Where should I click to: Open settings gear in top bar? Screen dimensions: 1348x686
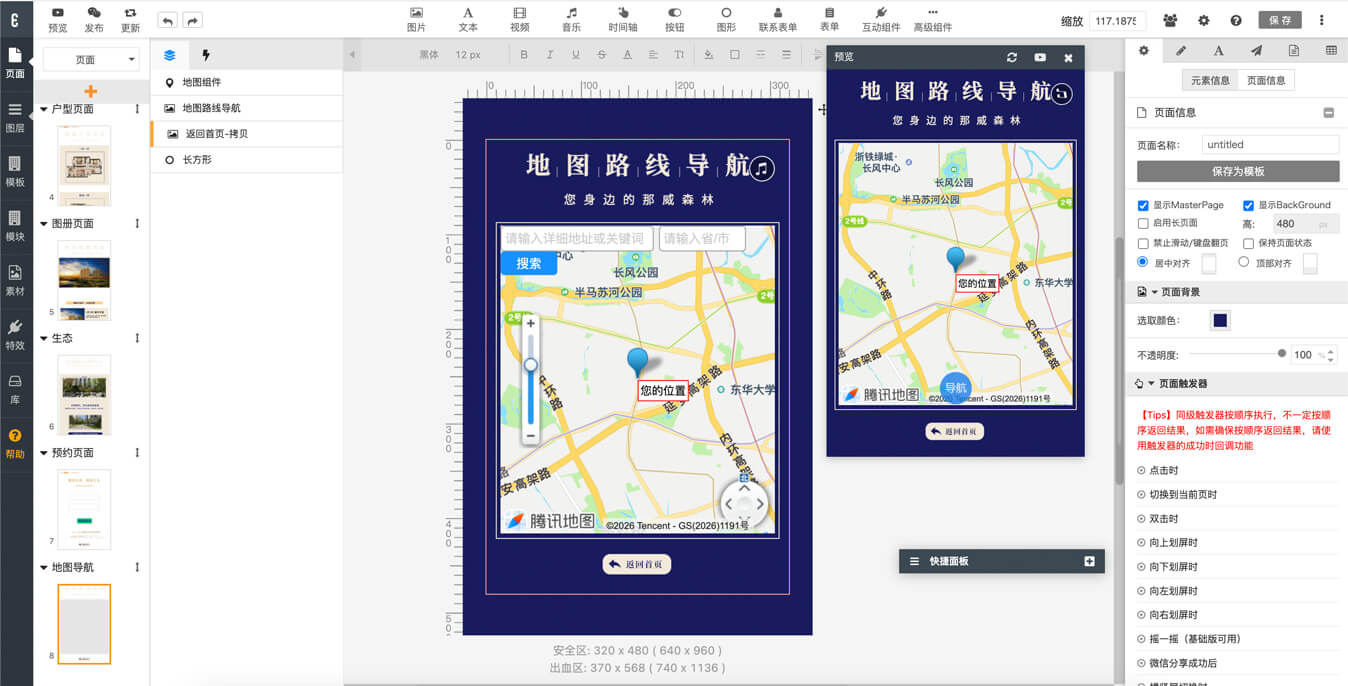[x=1204, y=20]
